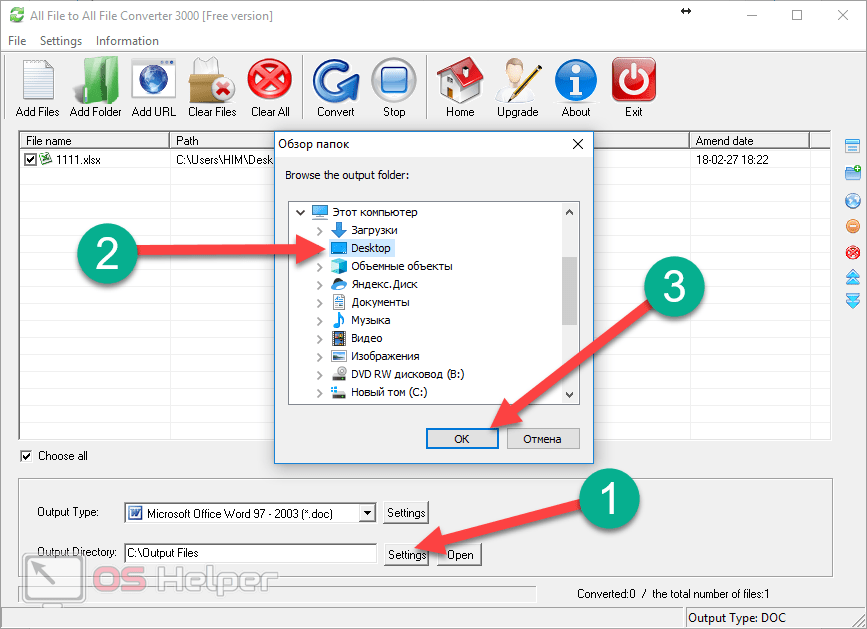Image resolution: width=867 pixels, height=629 pixels.
Task: Expand the Загрузки folder node
Action: tap(320, 230)
